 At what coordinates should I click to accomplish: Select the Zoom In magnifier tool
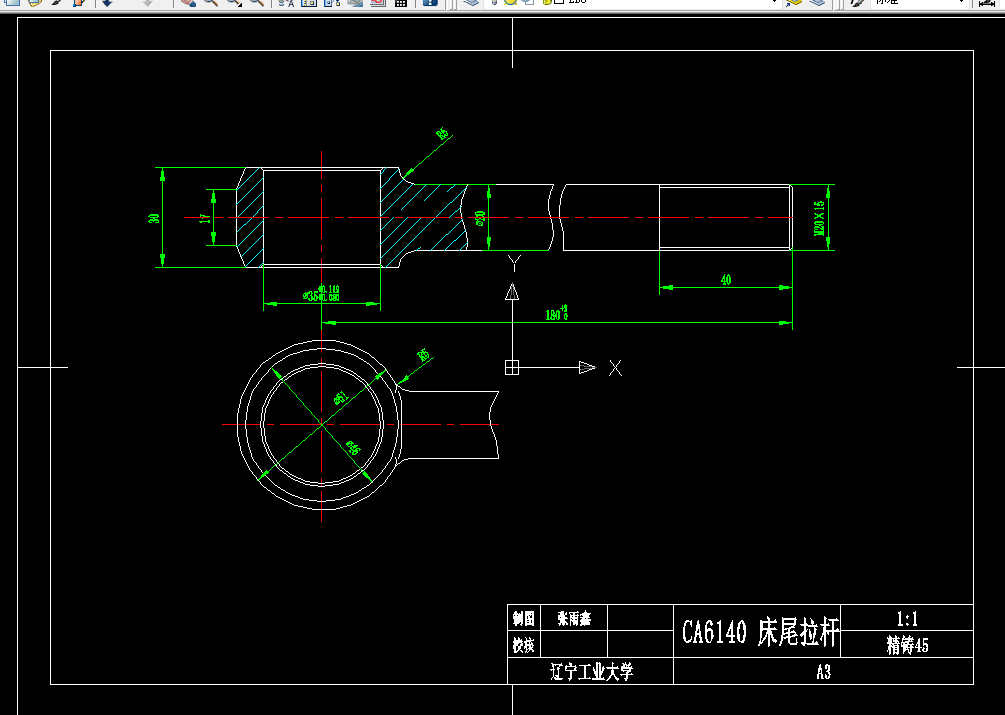(210, 6)
